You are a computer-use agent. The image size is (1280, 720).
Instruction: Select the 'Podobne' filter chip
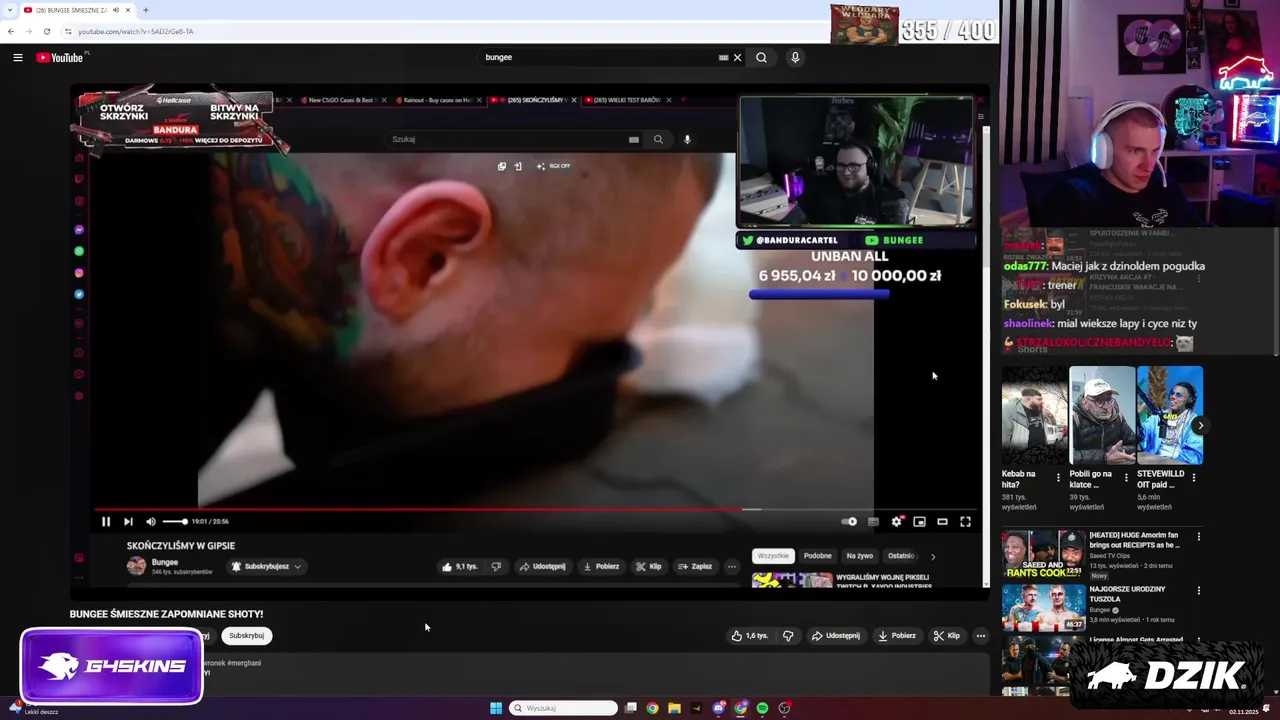click(x=817, y=556)
